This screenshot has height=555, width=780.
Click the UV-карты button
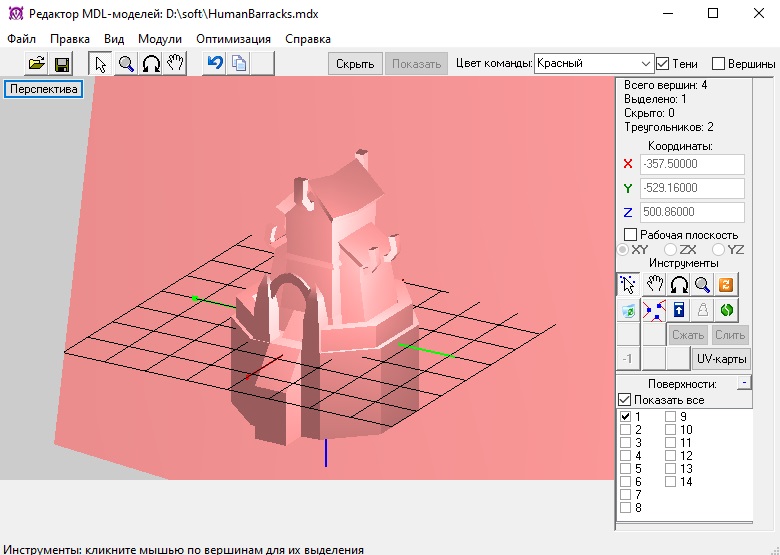point(721,359)
